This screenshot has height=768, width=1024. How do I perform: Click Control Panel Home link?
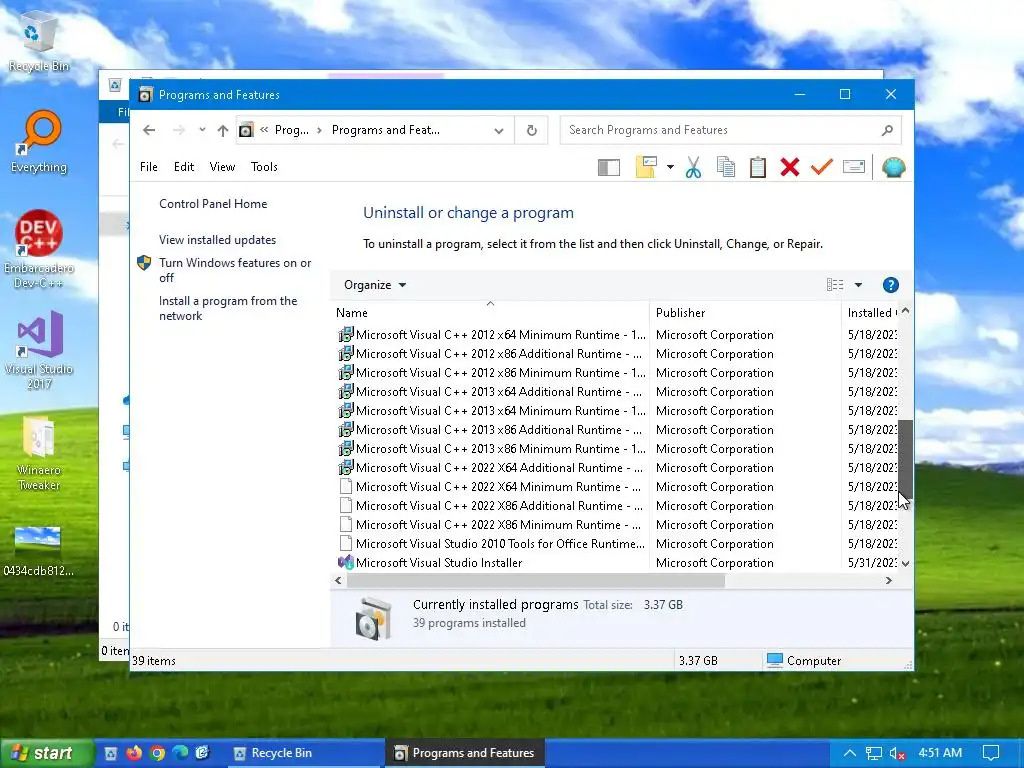[213, 204]
